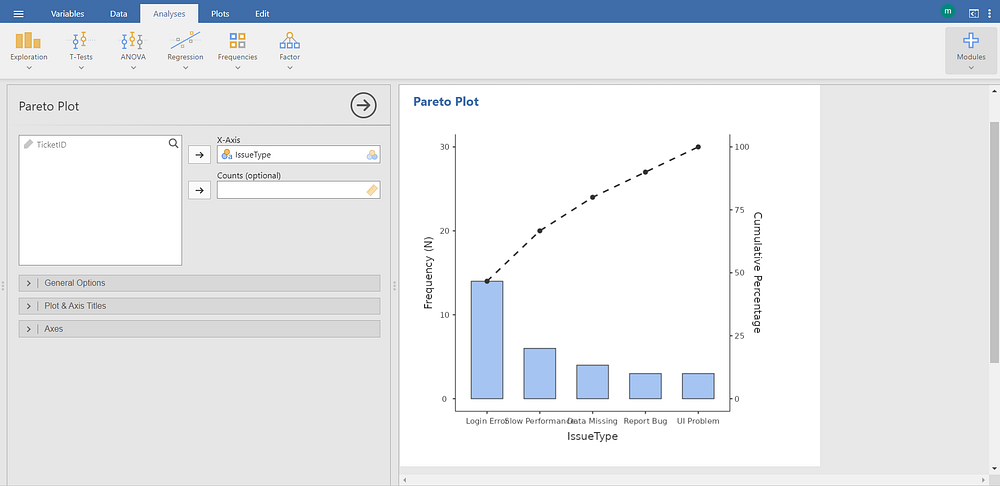1000x486 pixels.
Task: Click the Pareto Plot options panel title
Action: (49, 107)
